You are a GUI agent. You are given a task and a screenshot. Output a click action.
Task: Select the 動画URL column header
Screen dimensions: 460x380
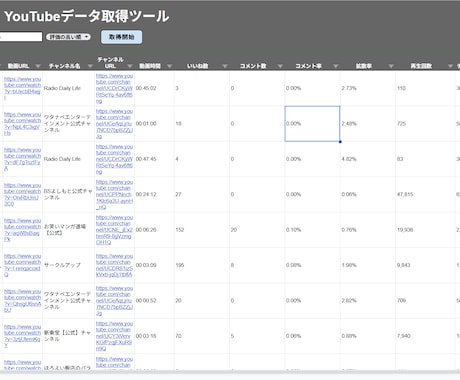click(18, 66)
